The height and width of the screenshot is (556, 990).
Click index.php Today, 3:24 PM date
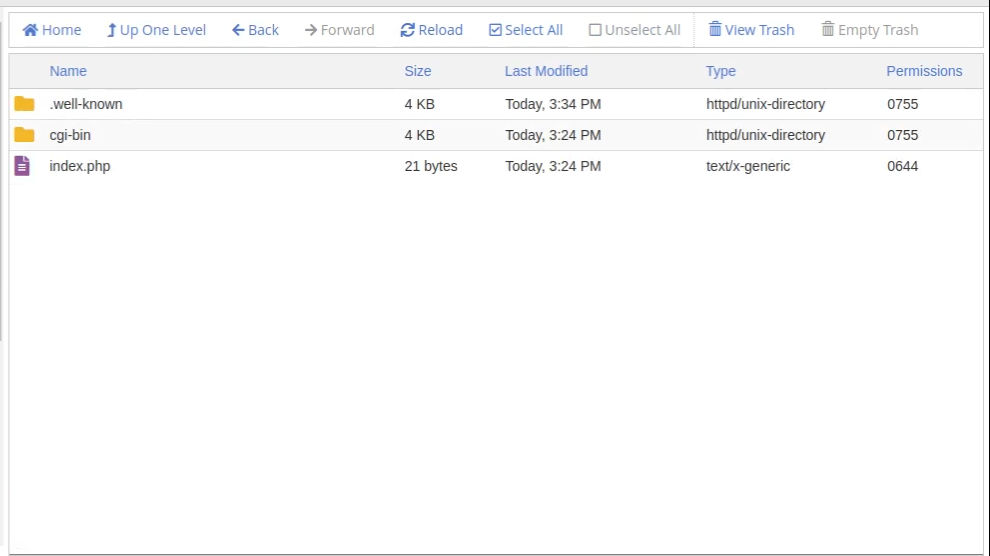553,166
